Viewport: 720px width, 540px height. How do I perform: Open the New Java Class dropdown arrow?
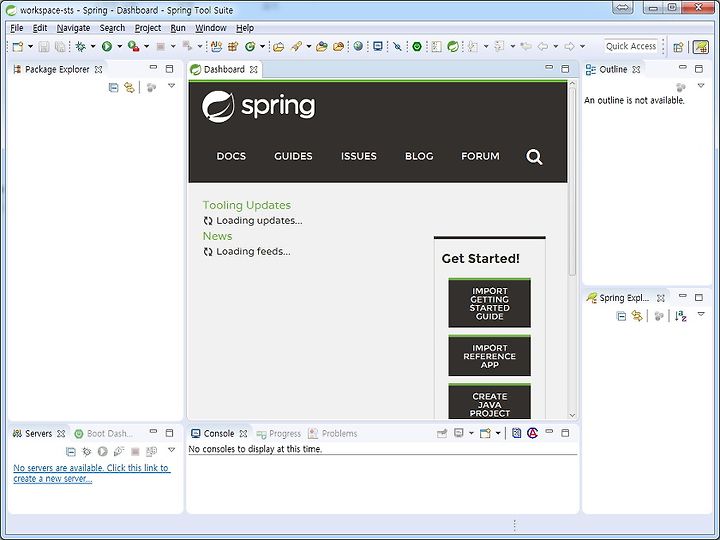coord(263,46)
